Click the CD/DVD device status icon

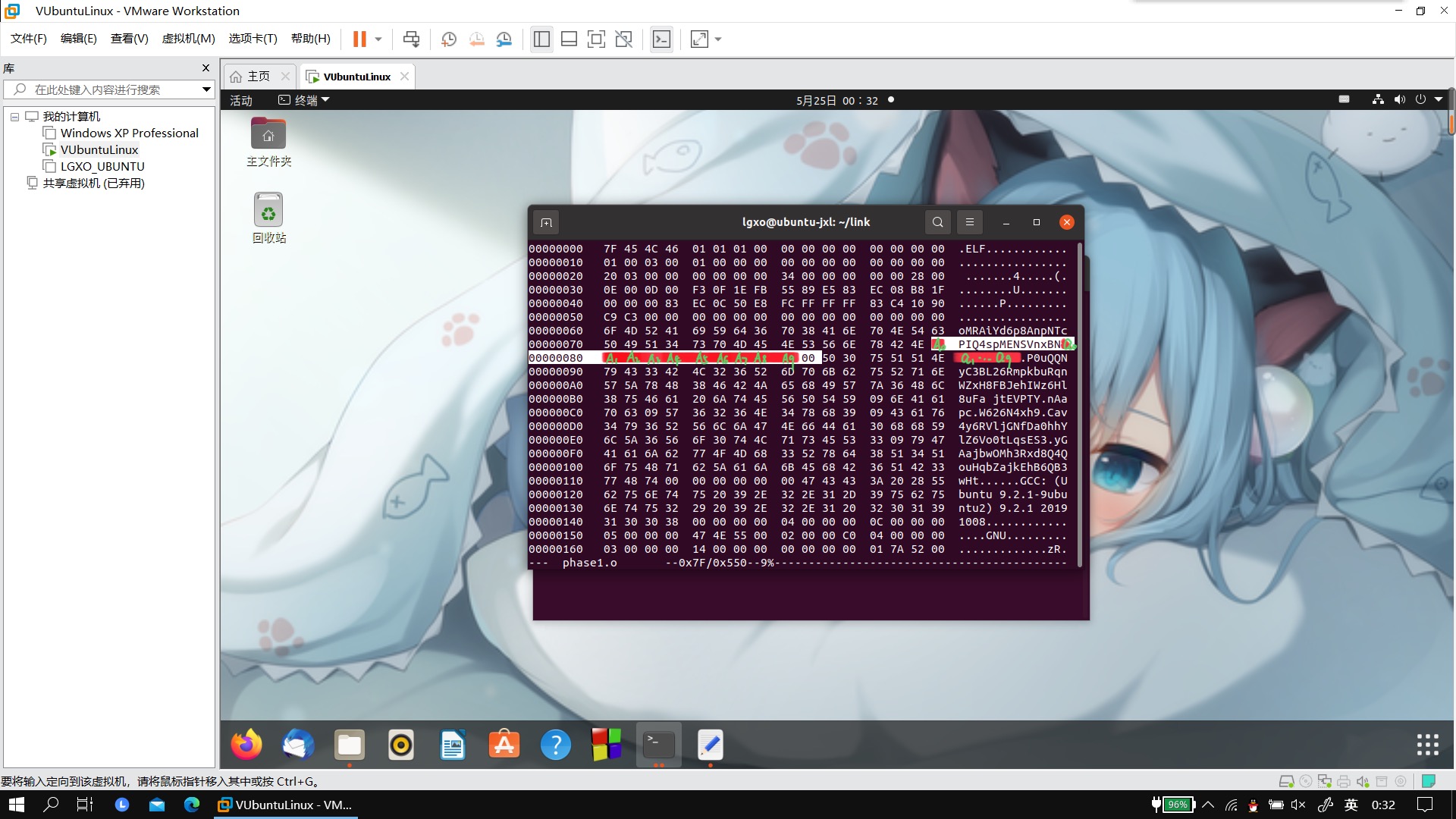pos(1306,781)
